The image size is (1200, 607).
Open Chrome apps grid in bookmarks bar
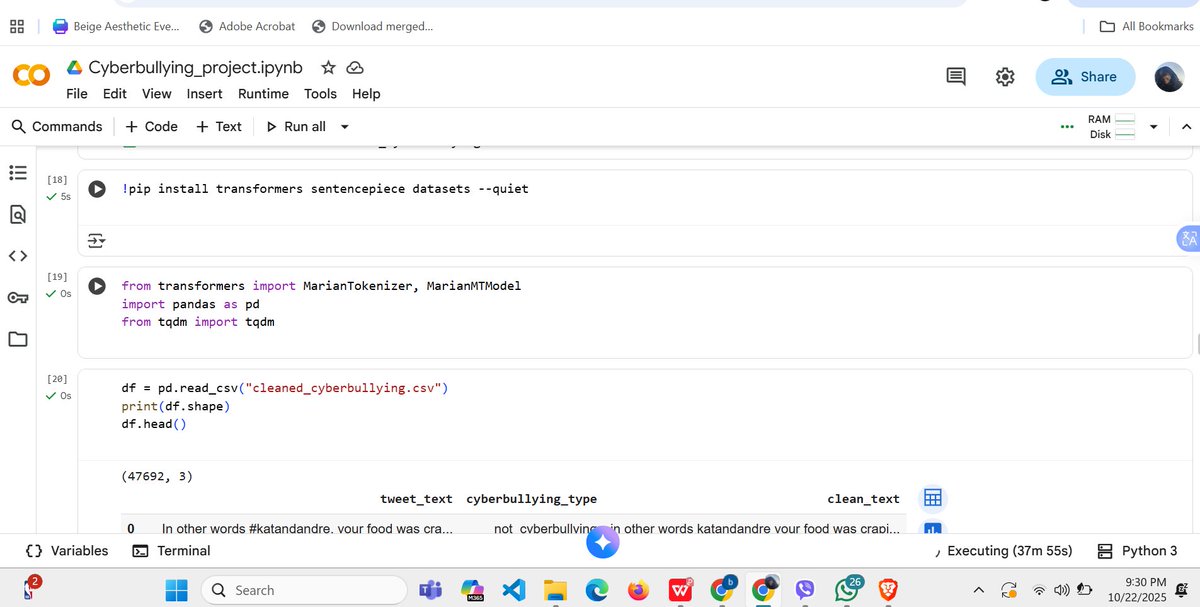(x=17, y=26)
